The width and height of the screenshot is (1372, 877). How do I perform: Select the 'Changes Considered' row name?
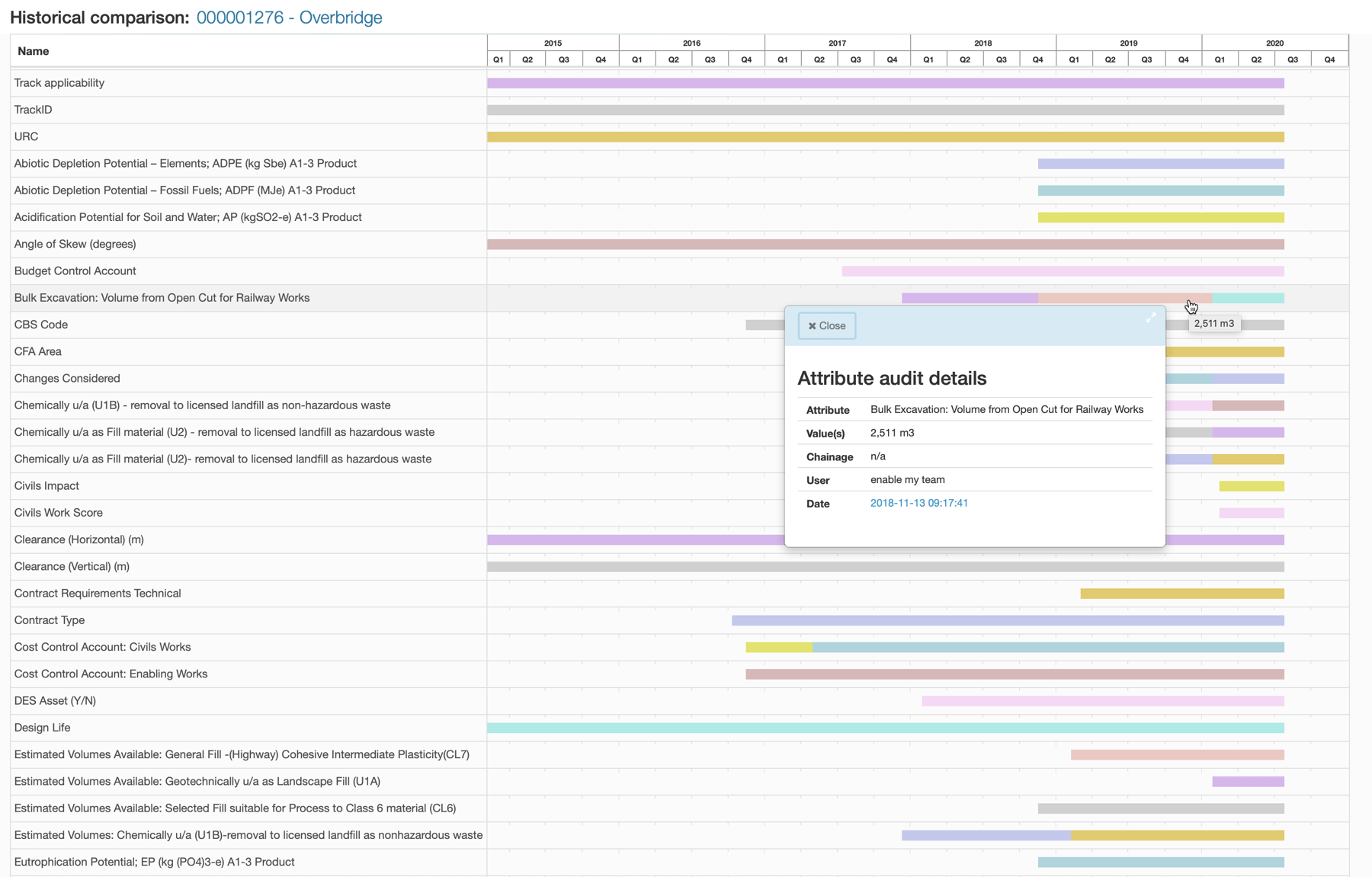click(x=67, y=379)
